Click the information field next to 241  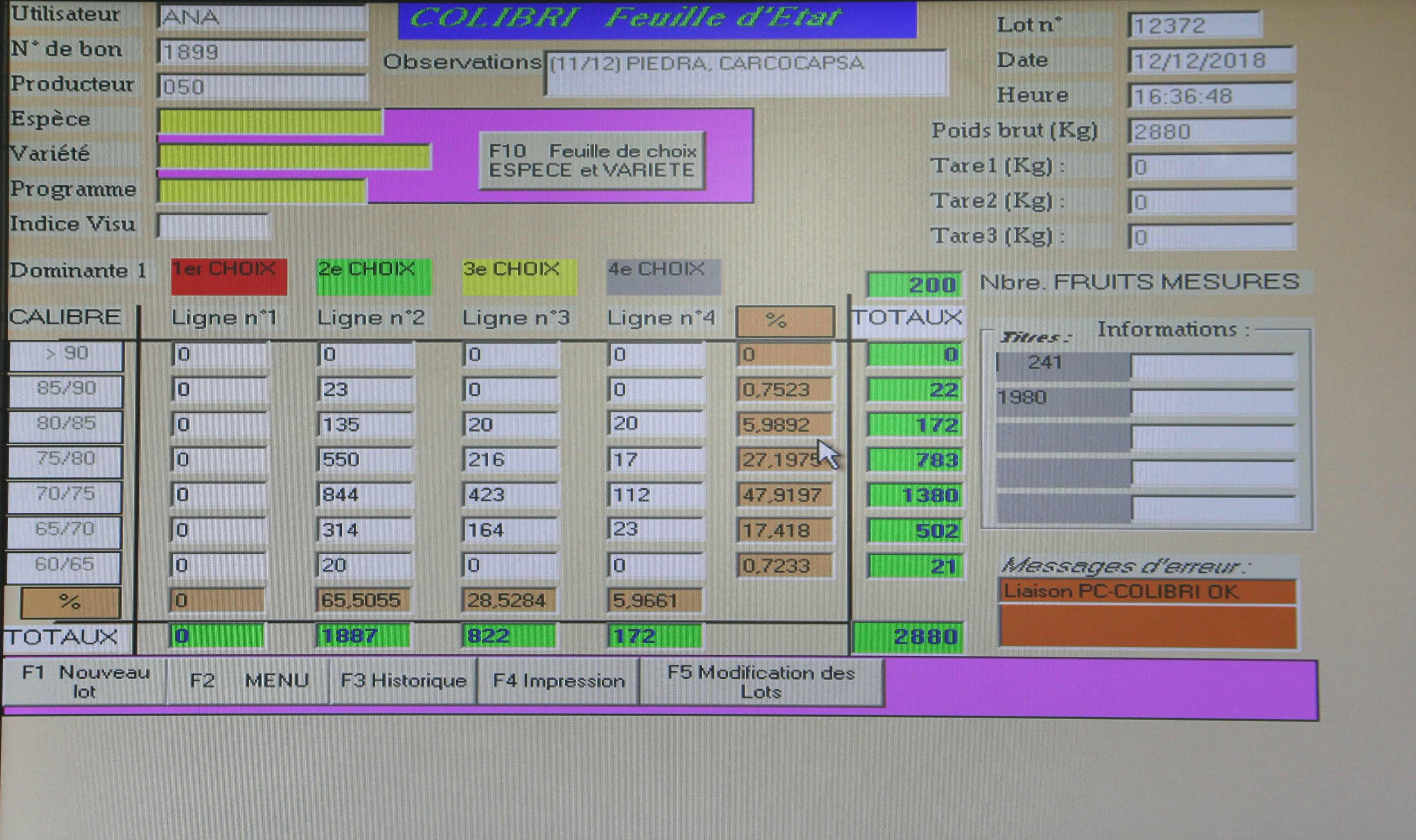coord(1212,367)
